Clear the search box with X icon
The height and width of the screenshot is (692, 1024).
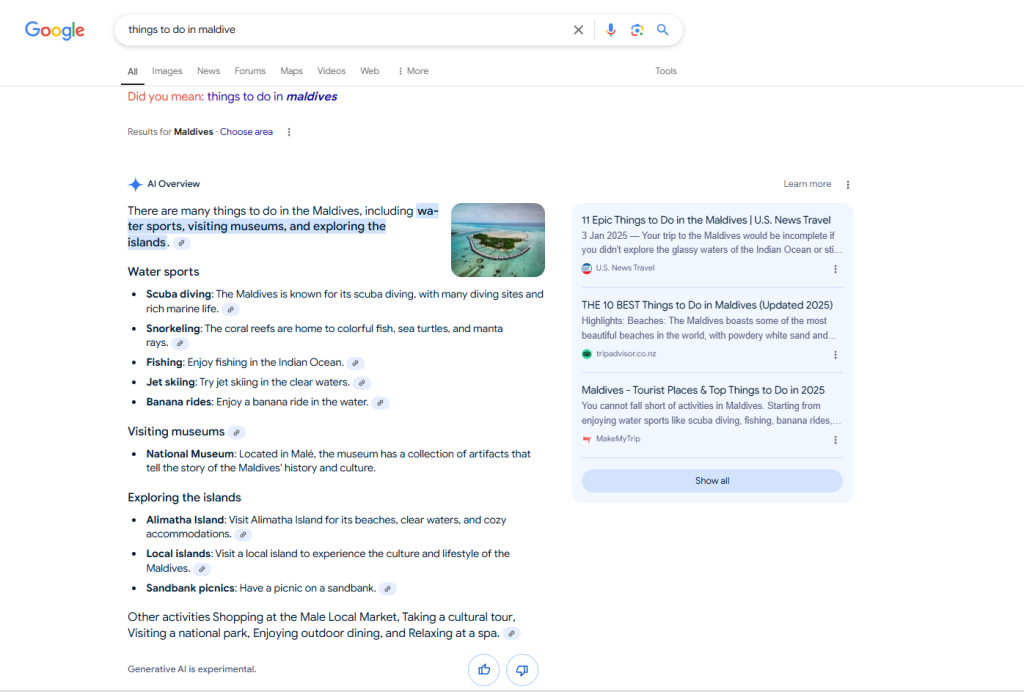tap(578, 30)
